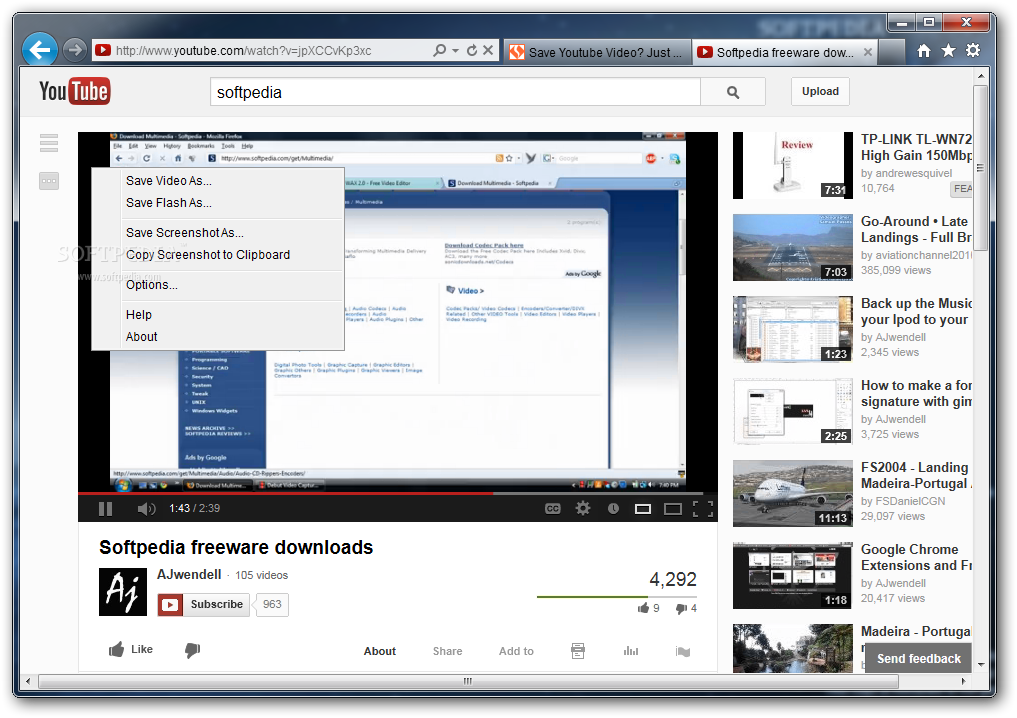Image resolution: width=1017 pixels, height=718 pixels.
Task: Choose Save Flash As menu entry
Action: tap(169, 203)
